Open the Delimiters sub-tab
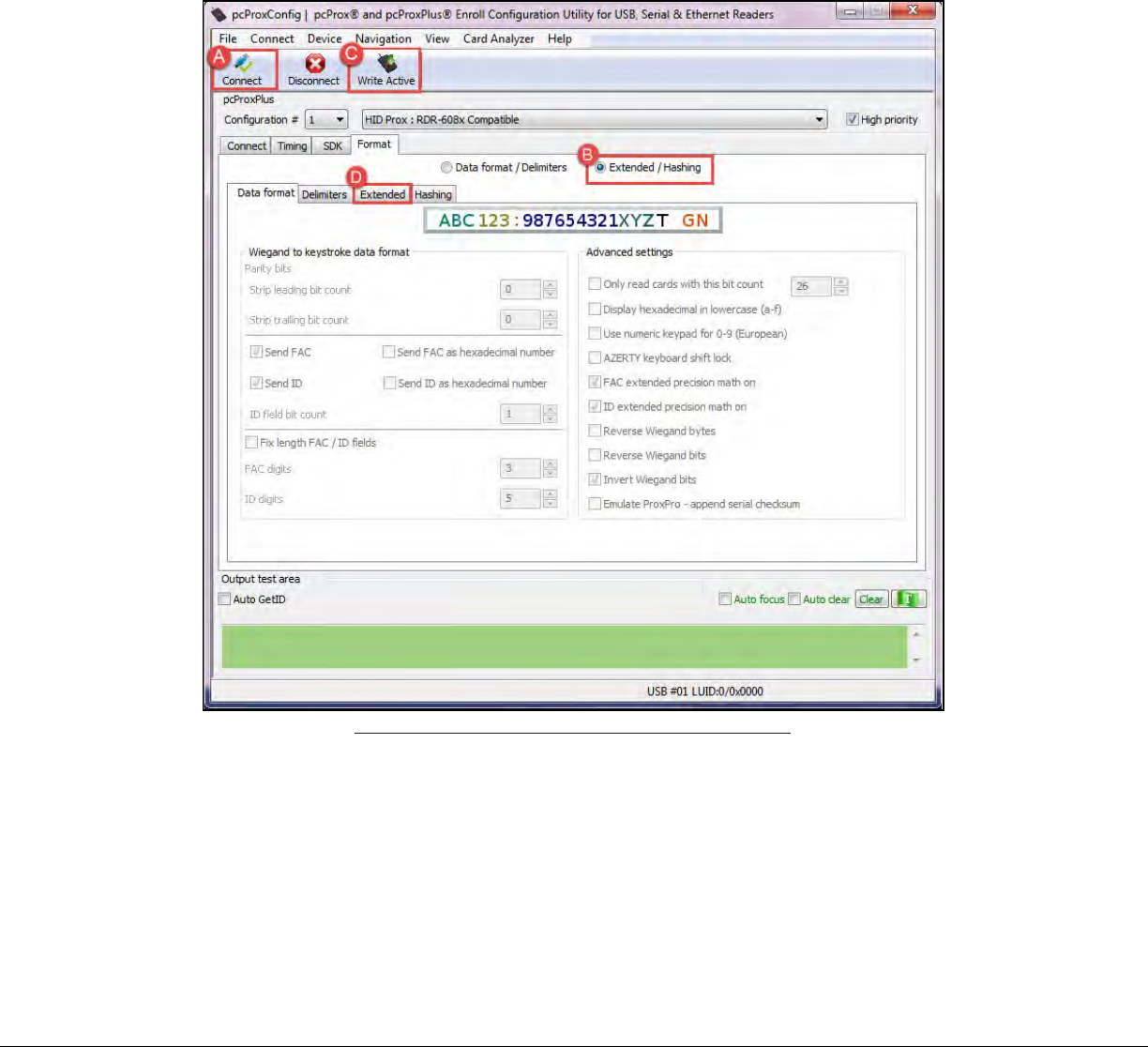The height and width of the screenshot is (1047, 1148). [x=325, y=195]
